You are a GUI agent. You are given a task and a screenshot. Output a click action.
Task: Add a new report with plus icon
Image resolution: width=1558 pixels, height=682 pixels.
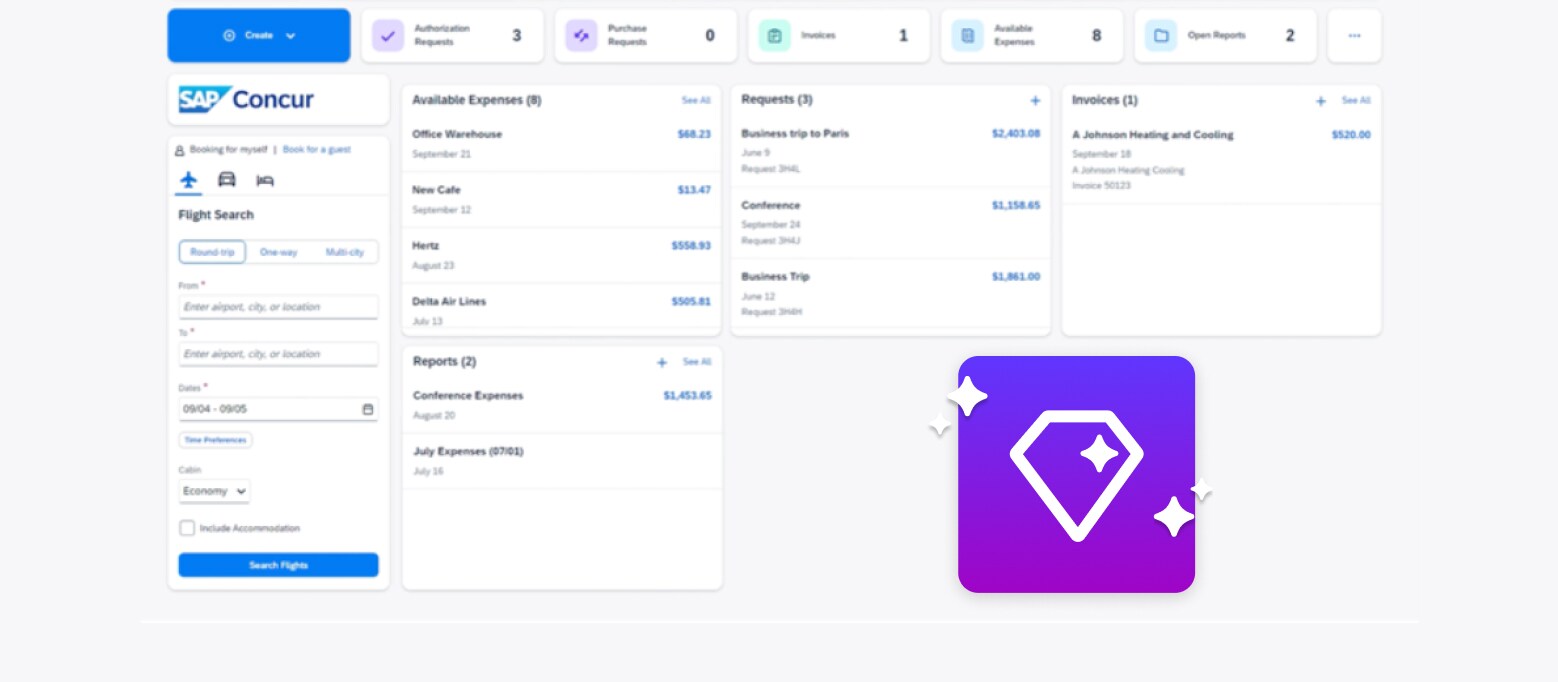(662, 362)
